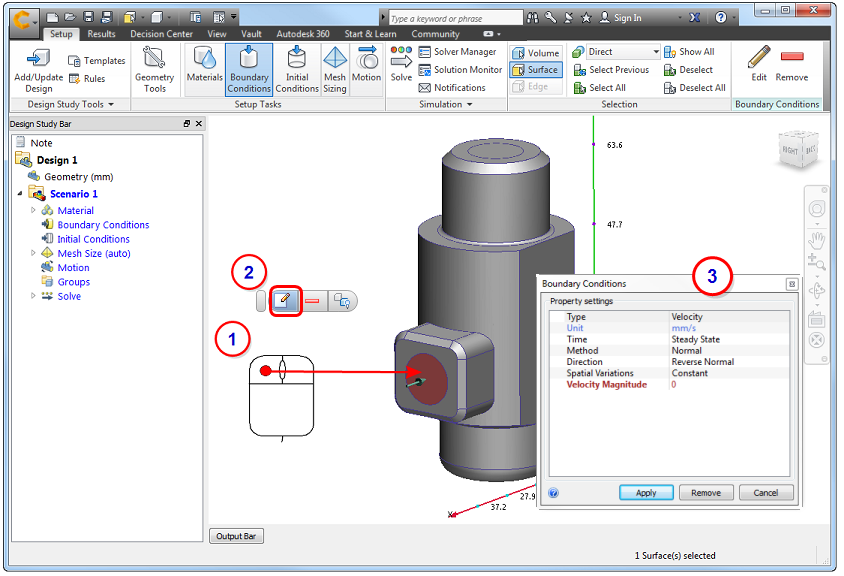Image resolution: width=844 pixels, height=576 pixels.
Task: Enable Surface selection mode
Action: point(535,69)
